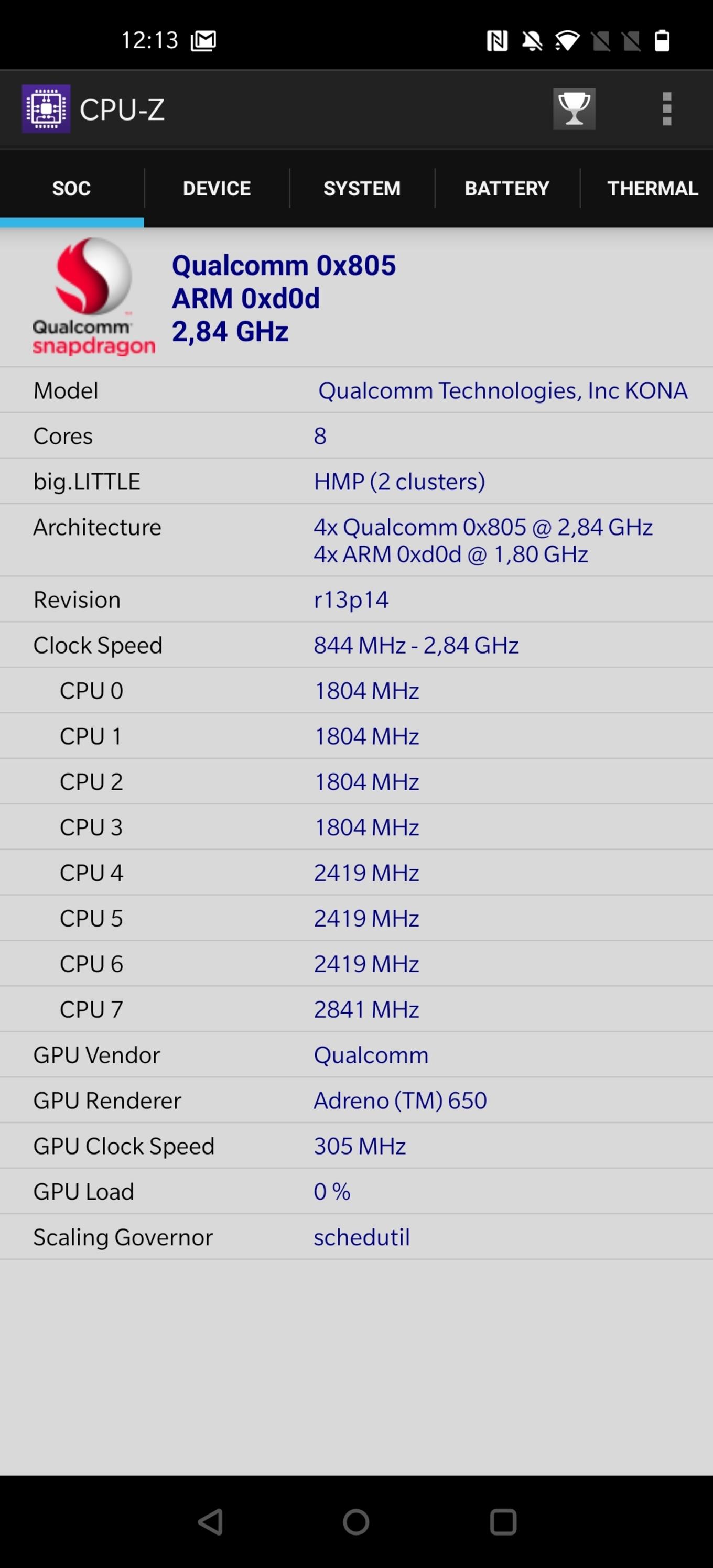The height and width of the screenshot is (1568, 713).
Task: Tap the GPU Renderer Adreno 650 value
Action: tap(400, 1101)
